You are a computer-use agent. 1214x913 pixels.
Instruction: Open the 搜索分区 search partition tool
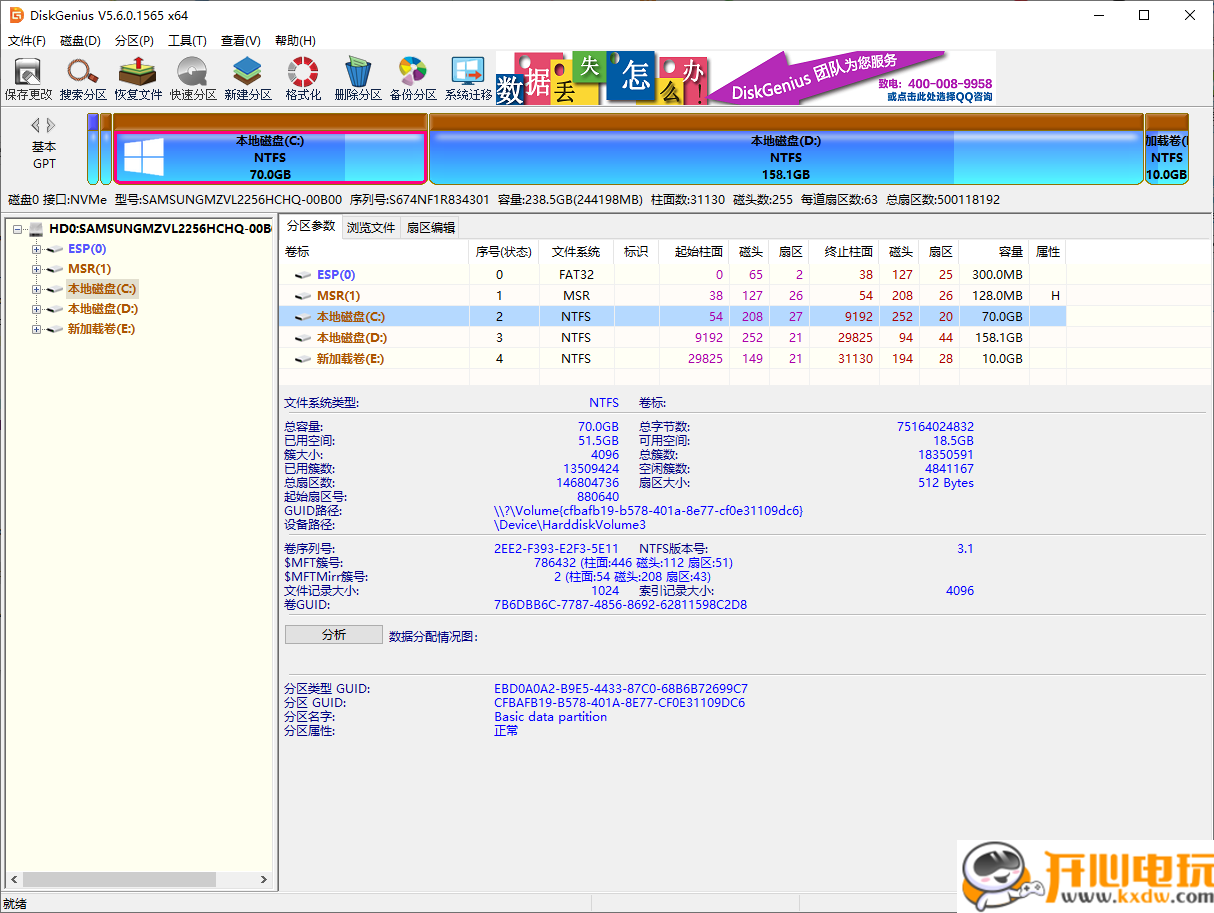[83, 78]
